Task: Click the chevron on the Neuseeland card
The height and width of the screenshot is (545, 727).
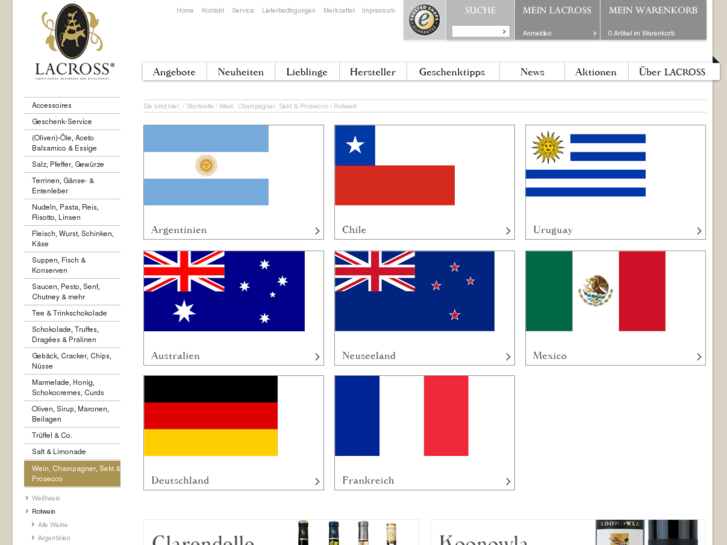Action: [508, 357]
